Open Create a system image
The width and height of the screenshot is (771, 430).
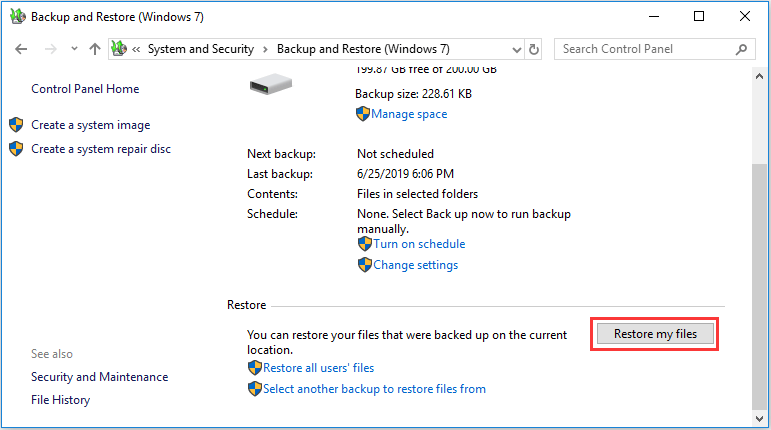pyautogui.click(x=90, y=125)
